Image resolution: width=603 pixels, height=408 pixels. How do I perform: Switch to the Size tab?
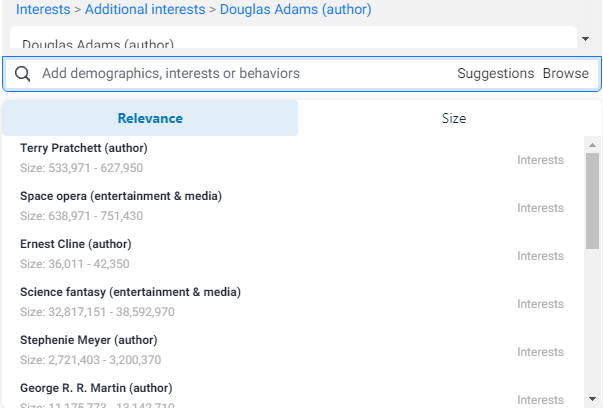click(x=453, y=118)
